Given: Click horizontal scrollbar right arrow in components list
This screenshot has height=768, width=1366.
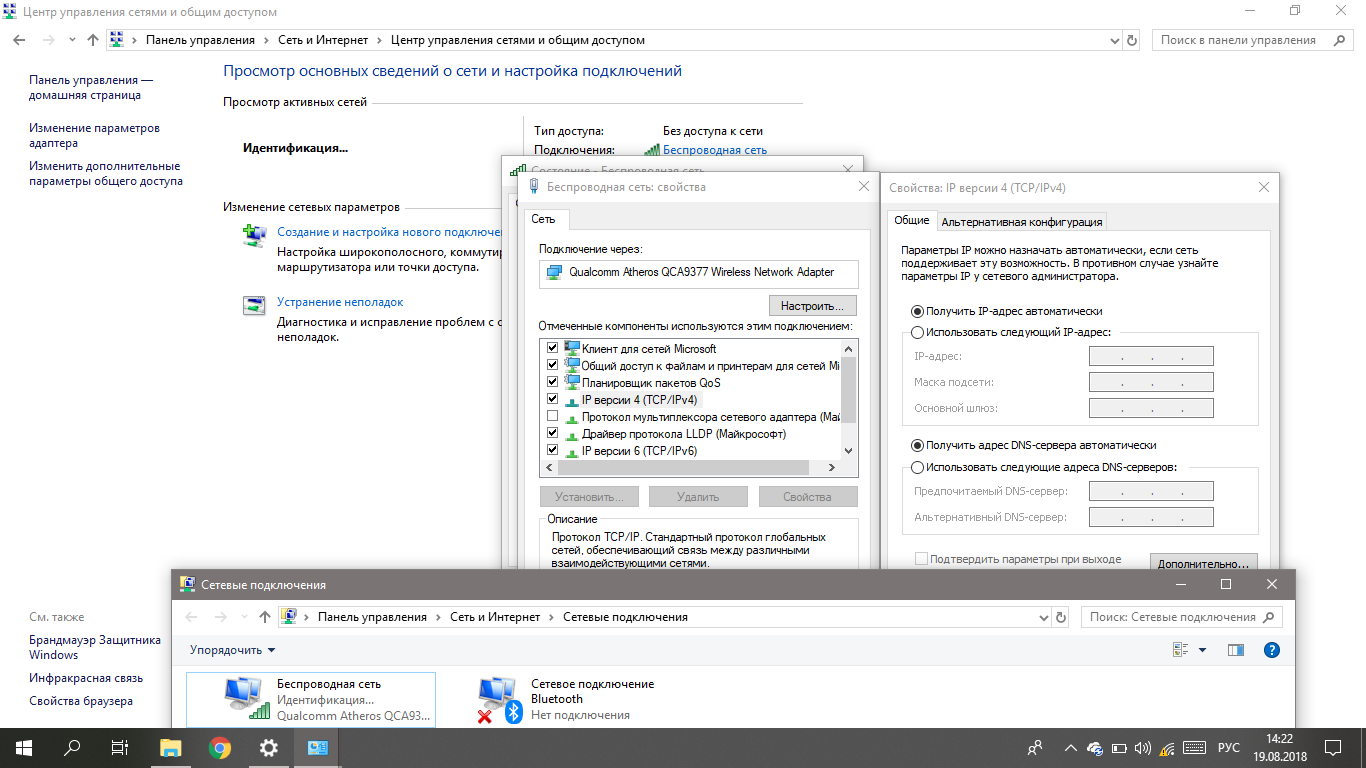Looking at the screenshot, I should pyautogui.click(x=832, y=468).
